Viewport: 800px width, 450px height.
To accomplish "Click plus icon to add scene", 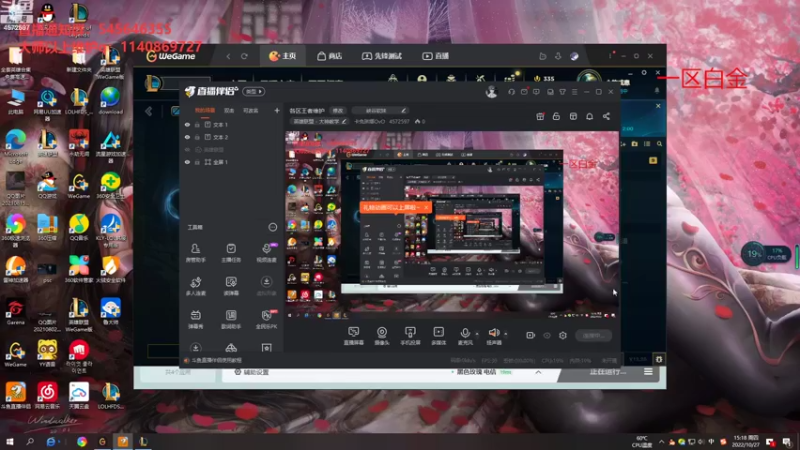I will 277,110.
